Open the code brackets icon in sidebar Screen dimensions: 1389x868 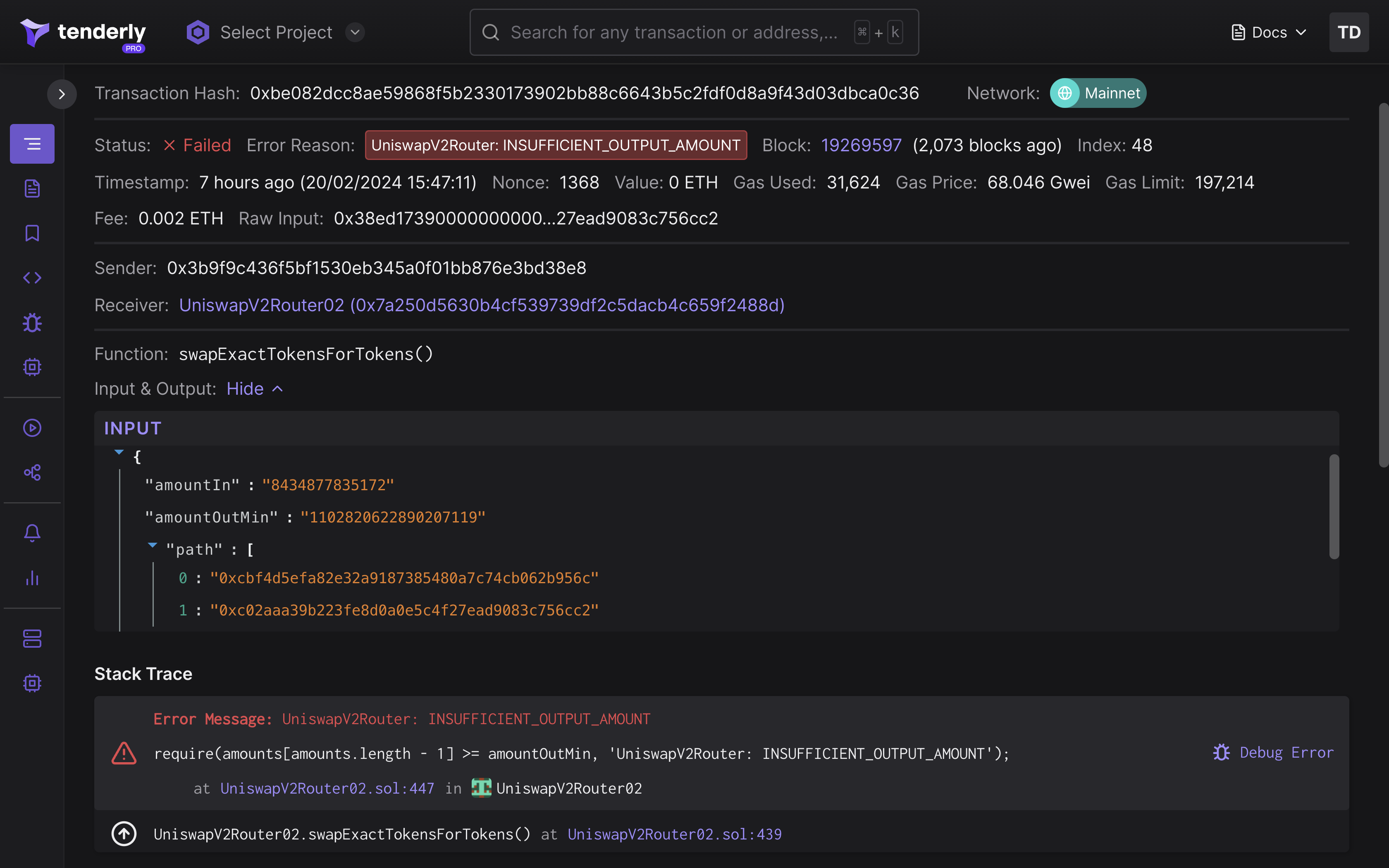point(32,278)
